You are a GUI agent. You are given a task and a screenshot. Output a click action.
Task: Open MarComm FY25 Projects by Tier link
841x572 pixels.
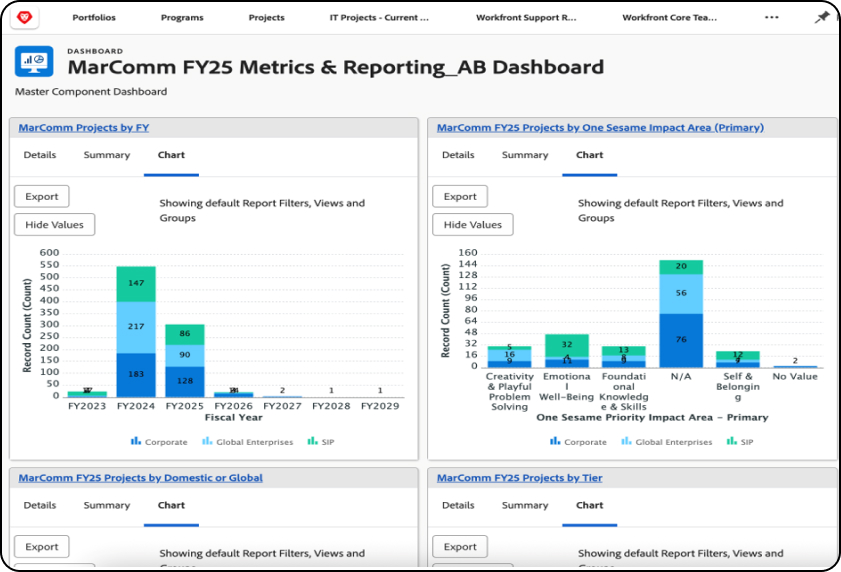point(519,478)
